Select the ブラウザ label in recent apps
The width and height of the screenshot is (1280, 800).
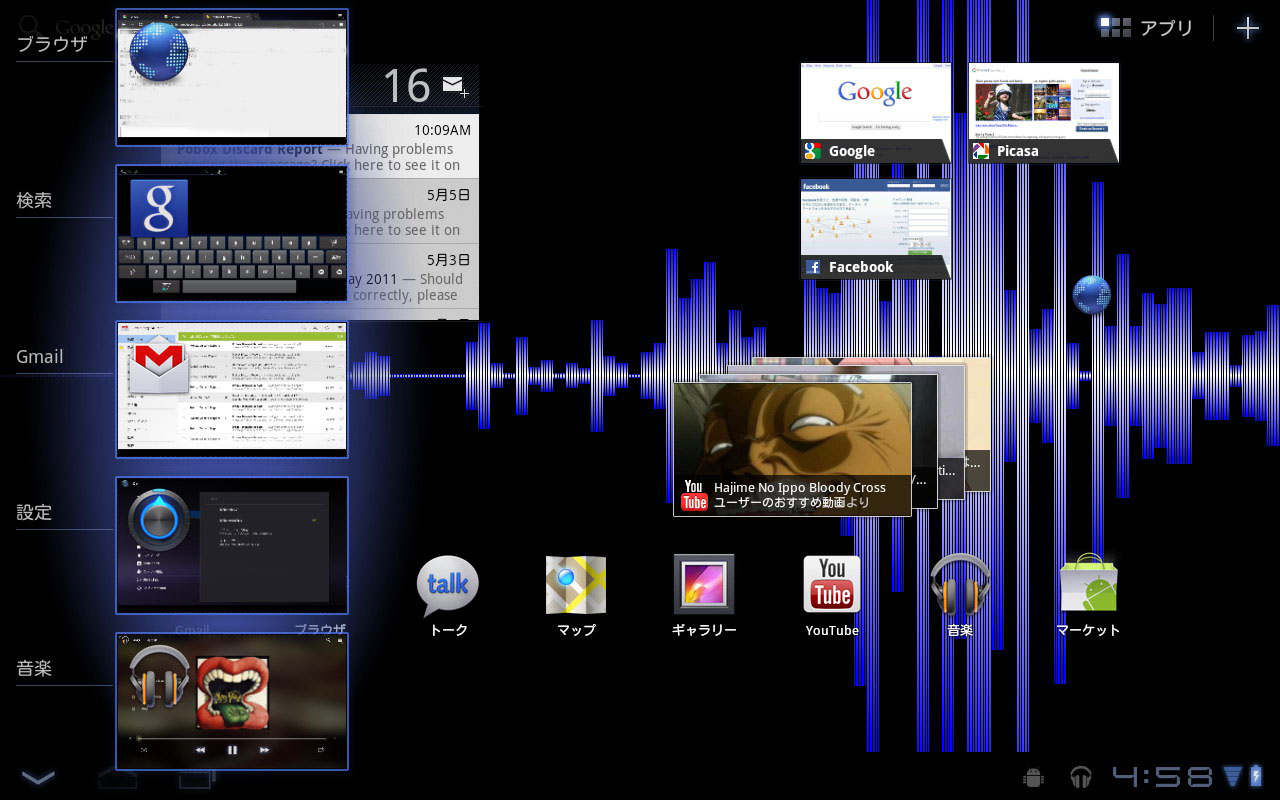(x=53, y=44)
